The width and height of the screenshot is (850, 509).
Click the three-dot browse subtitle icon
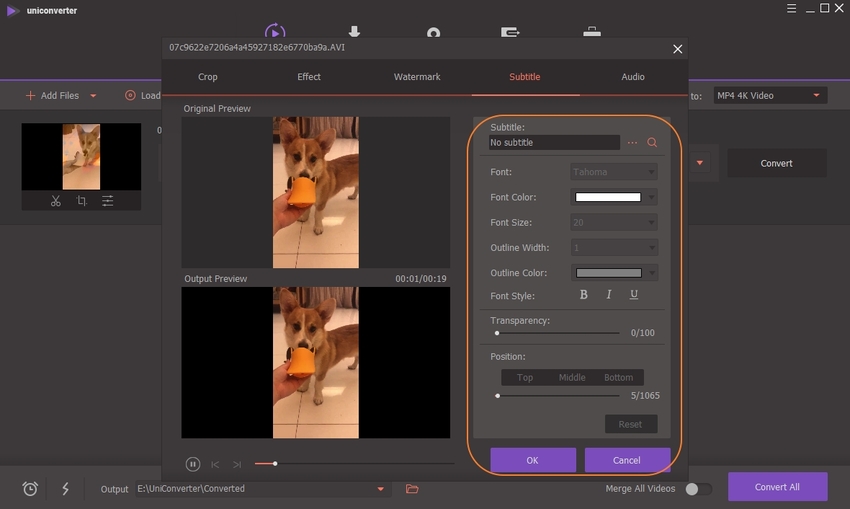[x=632, y=143]
